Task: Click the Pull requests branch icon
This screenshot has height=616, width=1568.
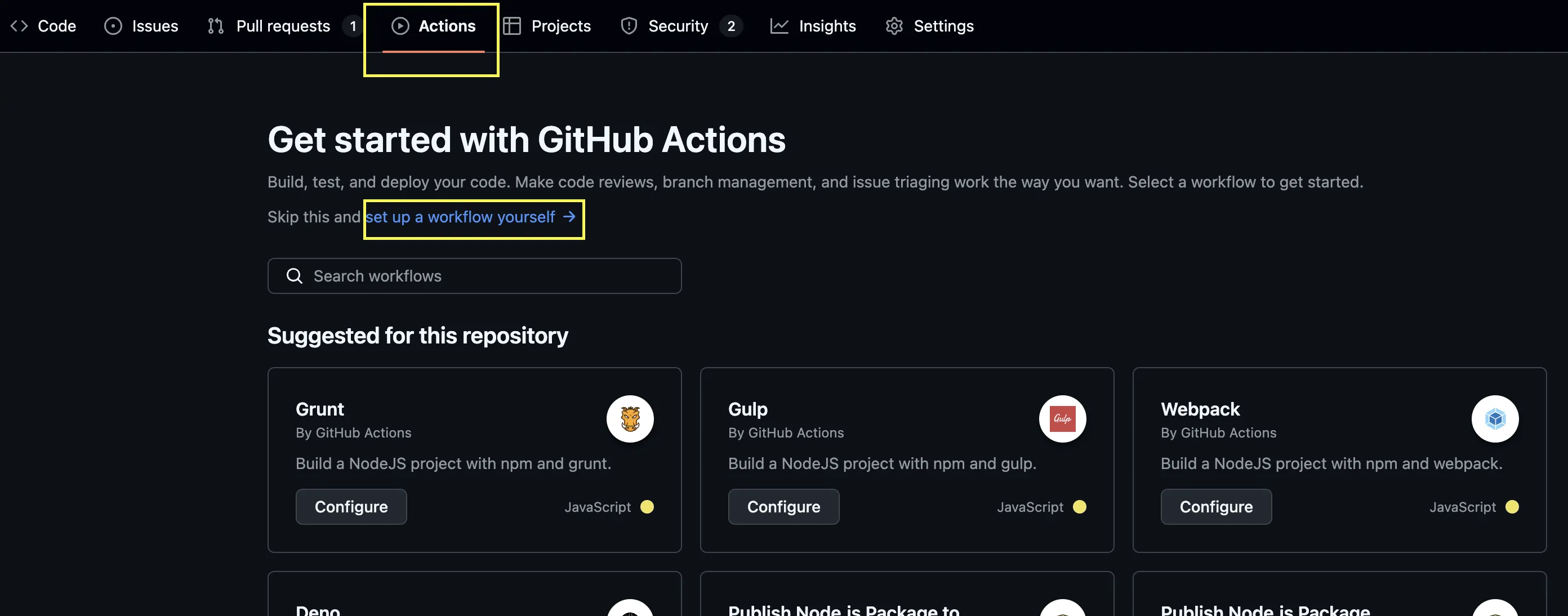Action: pyautogui.click(x=216, y=26)
